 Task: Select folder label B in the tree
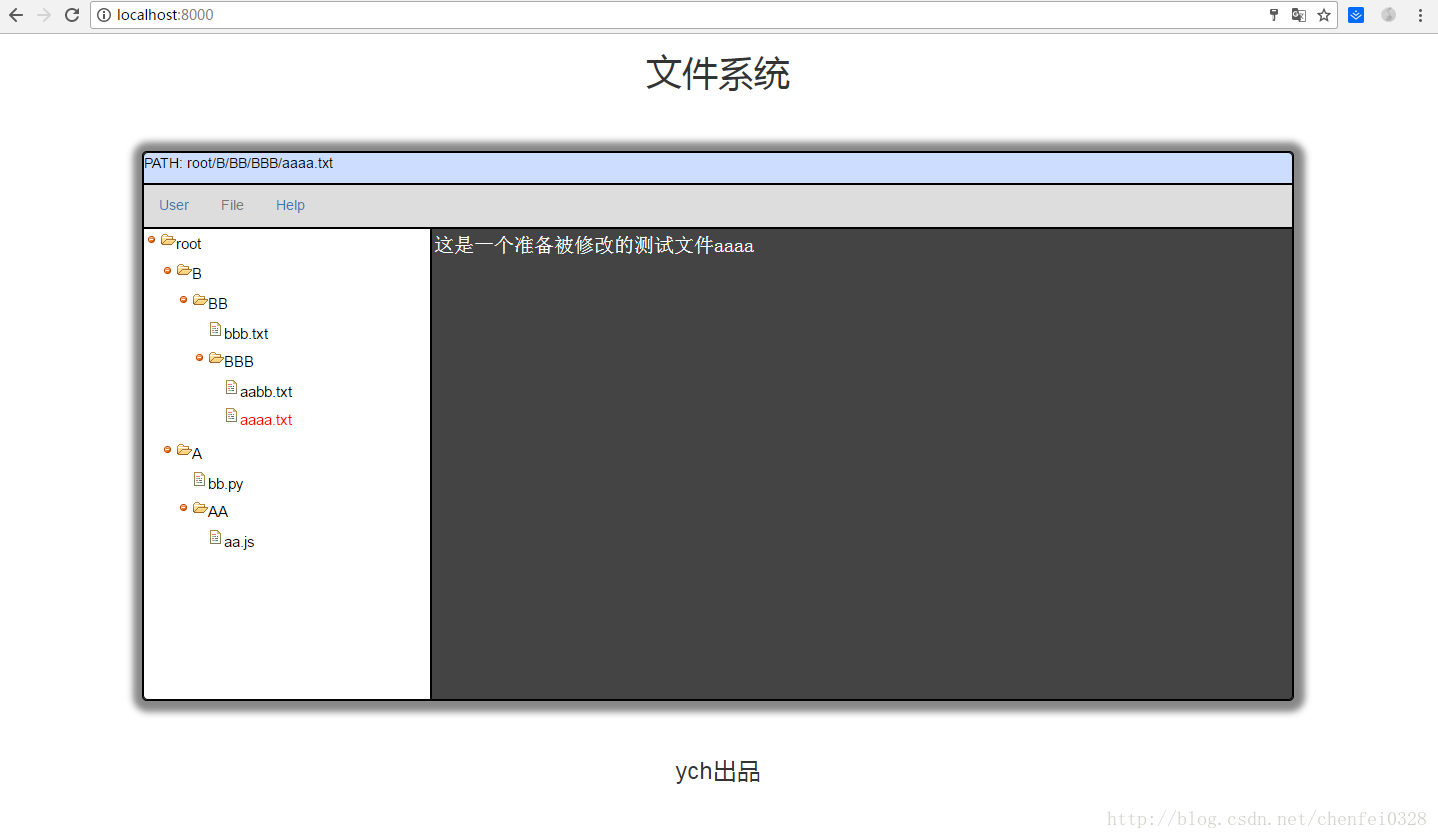click(x=197, y=274)
